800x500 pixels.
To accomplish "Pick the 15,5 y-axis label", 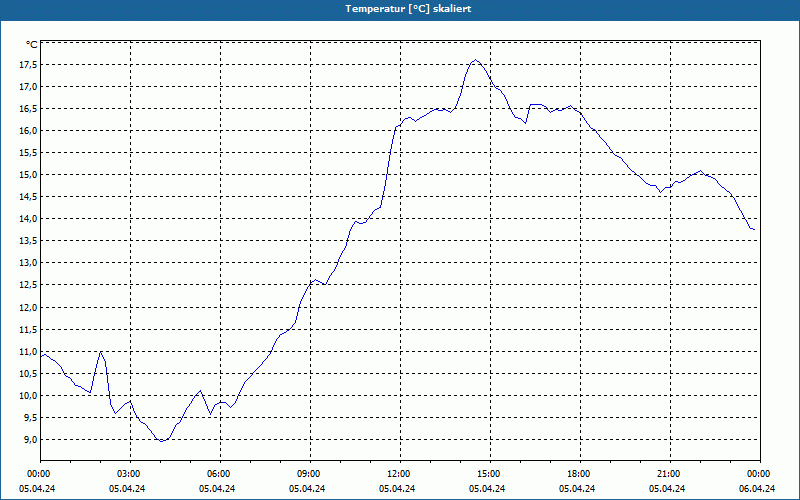I will pyautogui.click(x=29, y=153).
